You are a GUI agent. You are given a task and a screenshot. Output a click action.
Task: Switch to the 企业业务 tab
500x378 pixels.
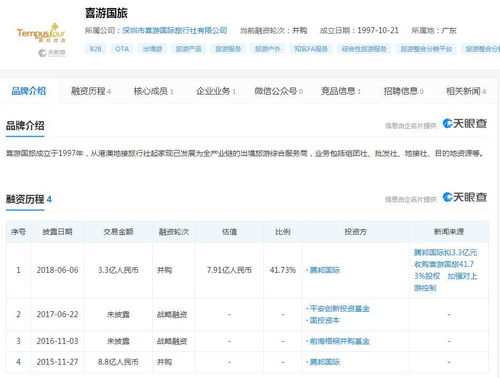(216, 91)
